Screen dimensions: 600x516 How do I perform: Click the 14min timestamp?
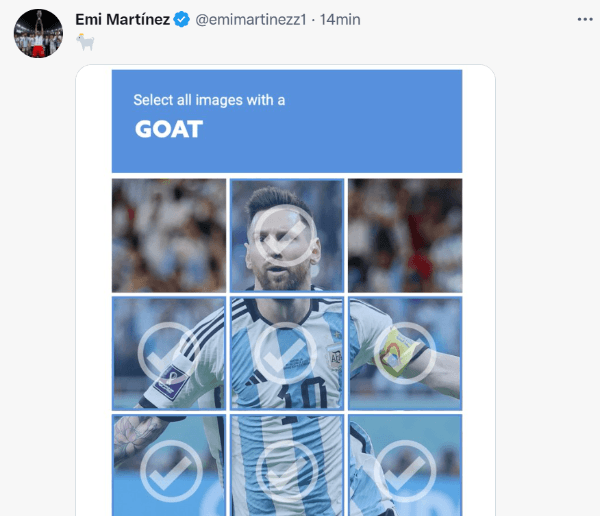click(x=340, y=20)
